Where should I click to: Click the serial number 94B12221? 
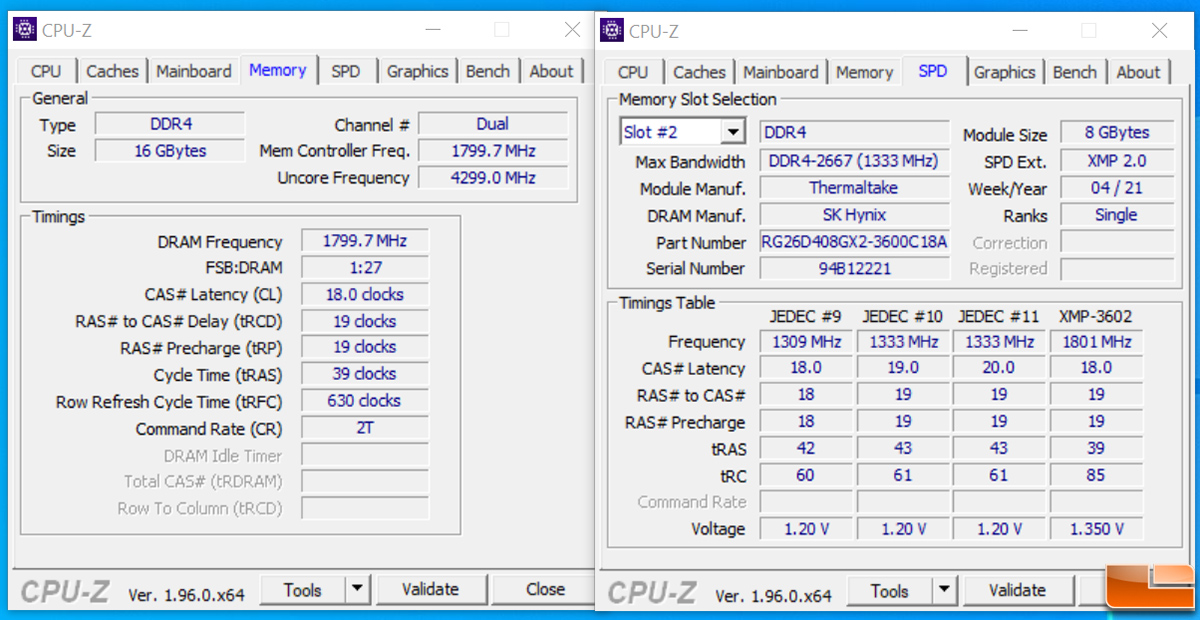coord(854,268)
